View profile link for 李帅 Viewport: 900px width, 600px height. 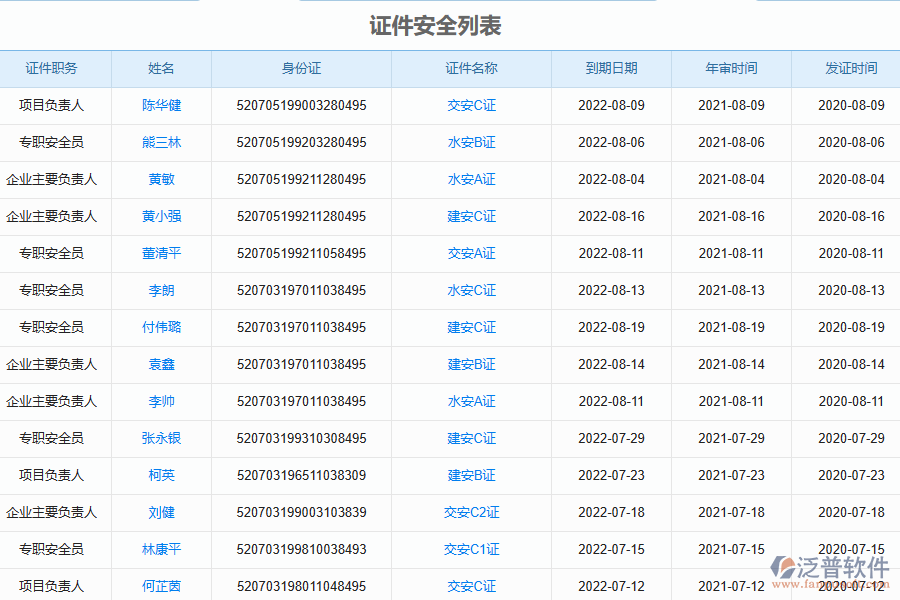(x=160, y=401)
